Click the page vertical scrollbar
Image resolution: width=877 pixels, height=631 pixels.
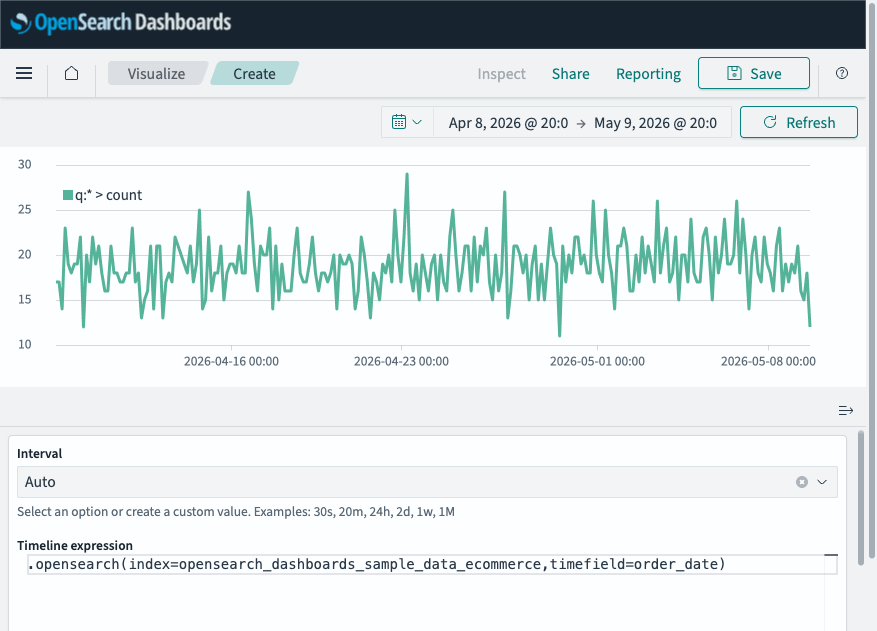871,280
